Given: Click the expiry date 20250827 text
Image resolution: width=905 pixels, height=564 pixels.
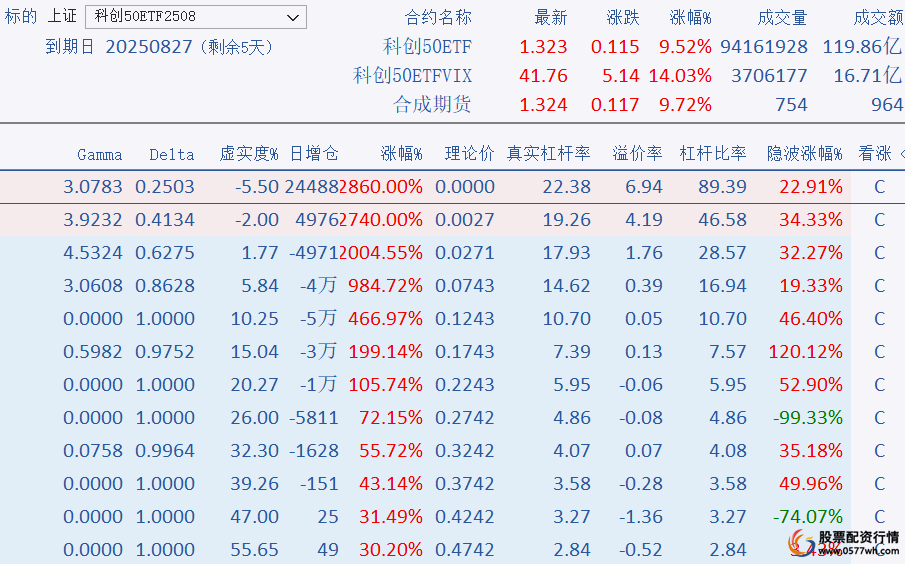Looking at the screenshot, I should pyautogui.click(x=148, y=47).
